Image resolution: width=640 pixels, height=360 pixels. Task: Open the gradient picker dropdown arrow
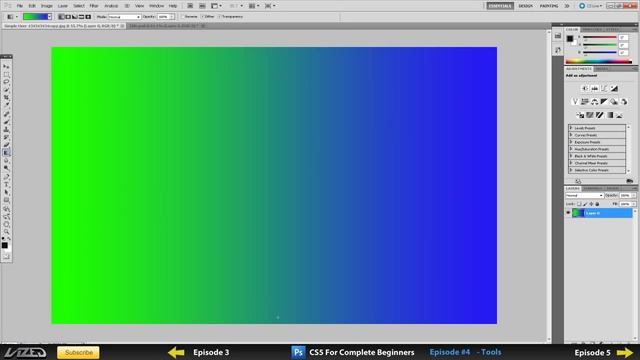(x=49, y=17)
